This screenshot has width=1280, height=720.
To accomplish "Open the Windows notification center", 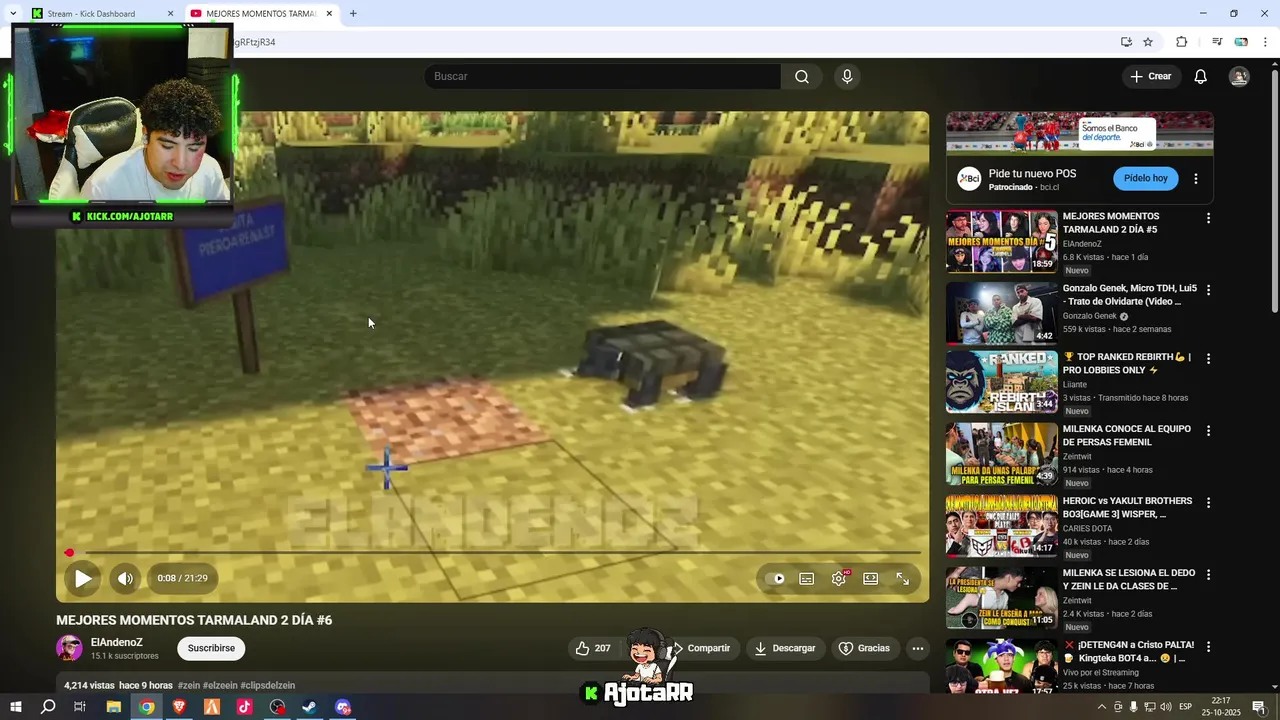I will pyautogui.click(x=1259, y=707).
